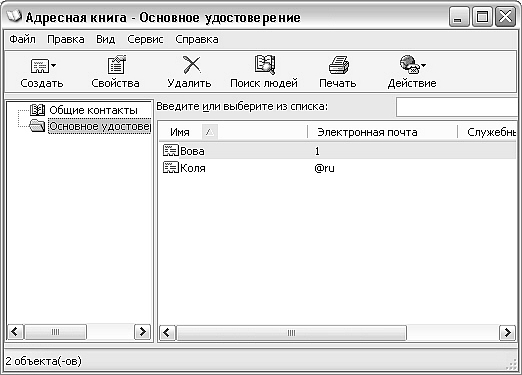Click the right scroll arrow in the tree pane
The height and width of the screenshot is (375, 522).
point(143,332)
